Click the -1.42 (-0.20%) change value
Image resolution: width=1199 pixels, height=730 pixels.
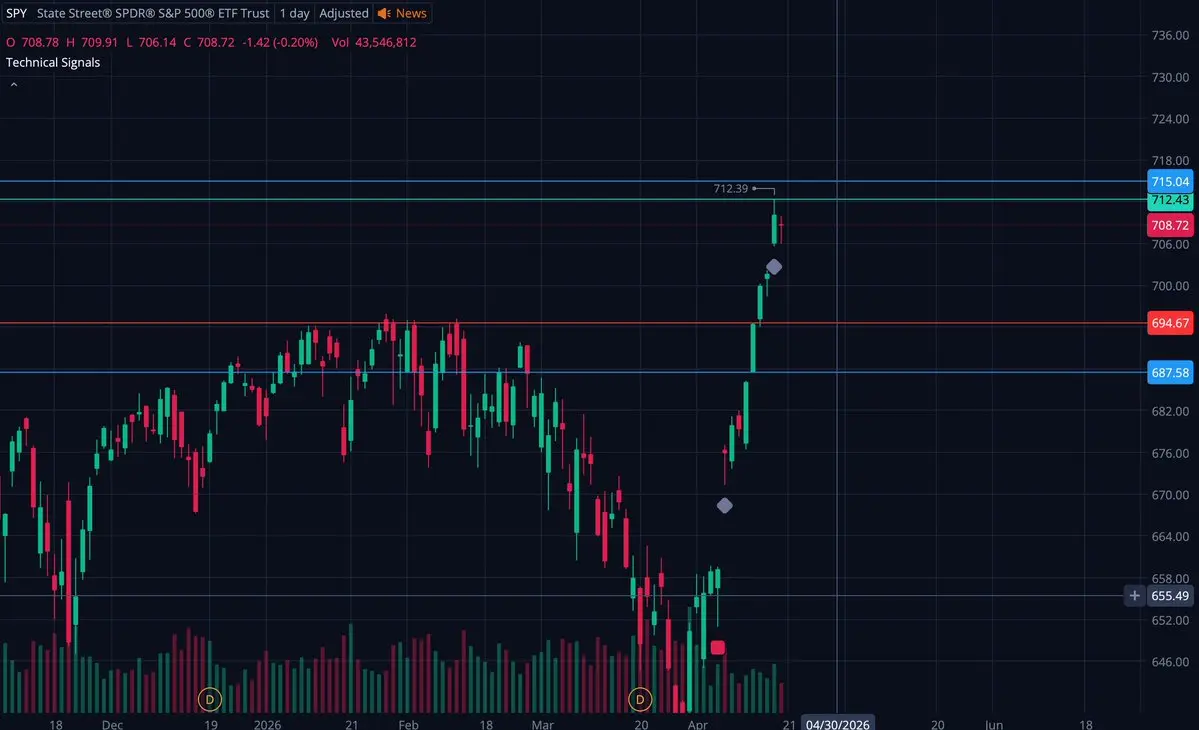click(x=280, y=42)
